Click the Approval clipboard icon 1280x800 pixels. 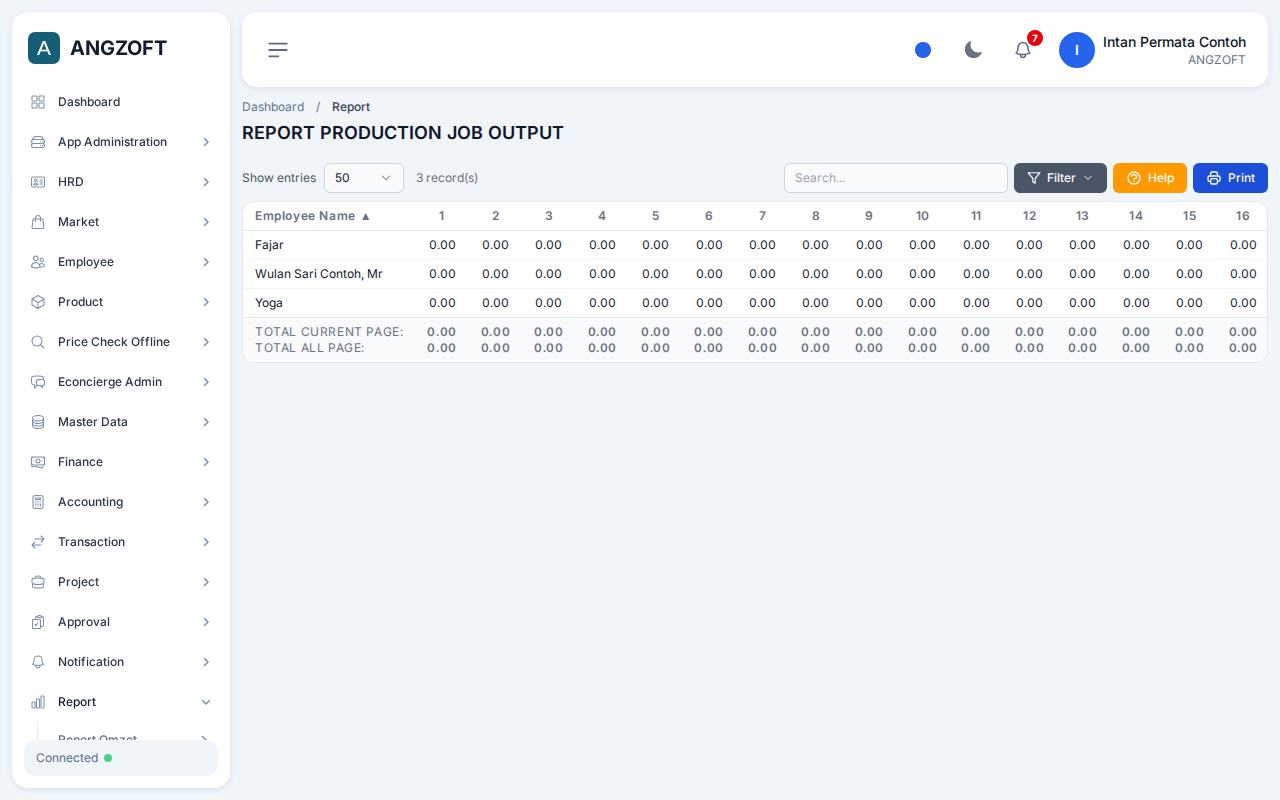[x=38, y=622]
